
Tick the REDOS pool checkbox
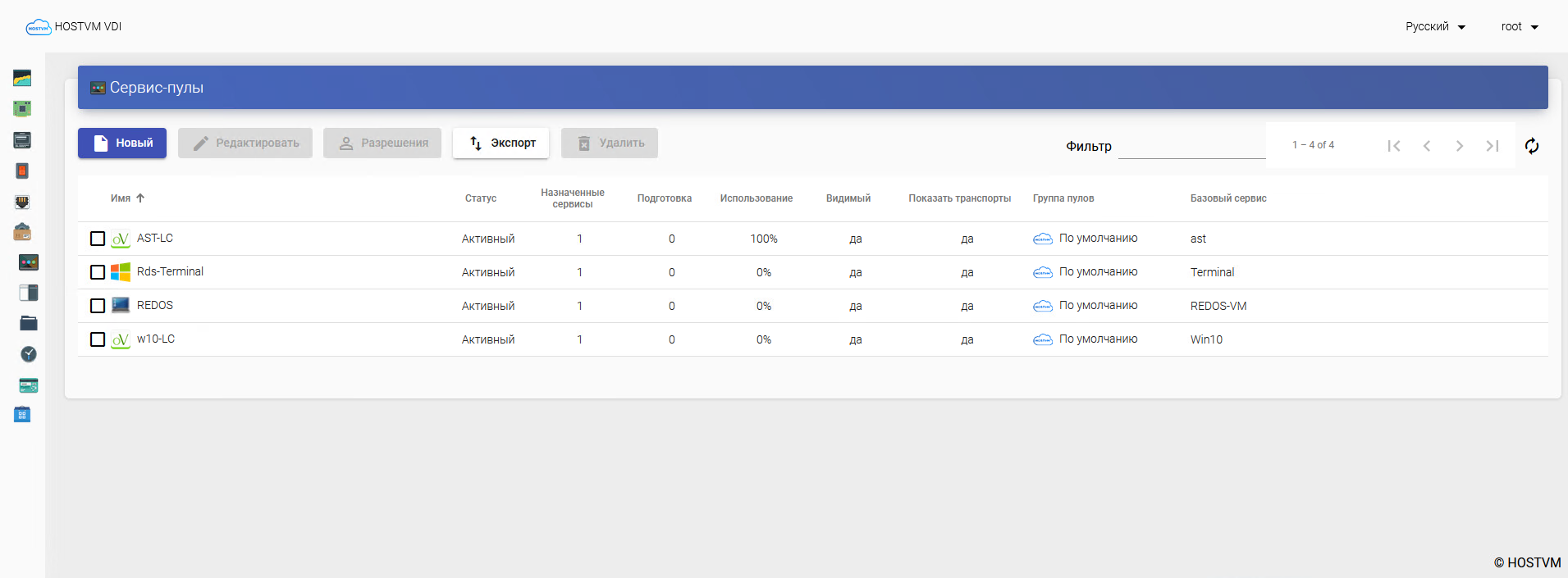(x=98, y=306)
